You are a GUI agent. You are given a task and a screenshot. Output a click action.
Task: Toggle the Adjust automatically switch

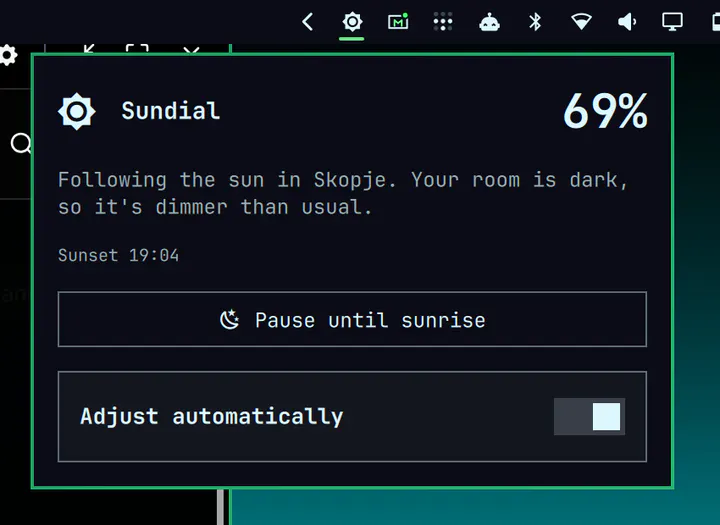(589, 416)
